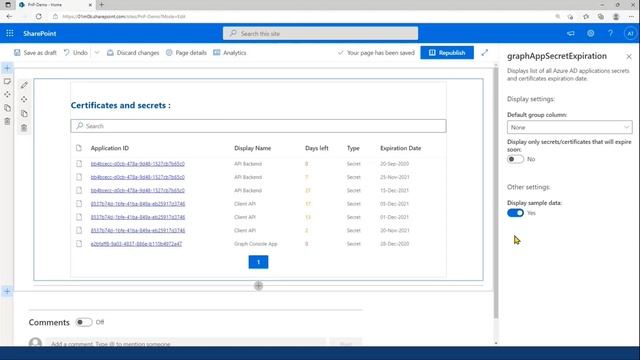Click the Type column header

coord(353,148)
